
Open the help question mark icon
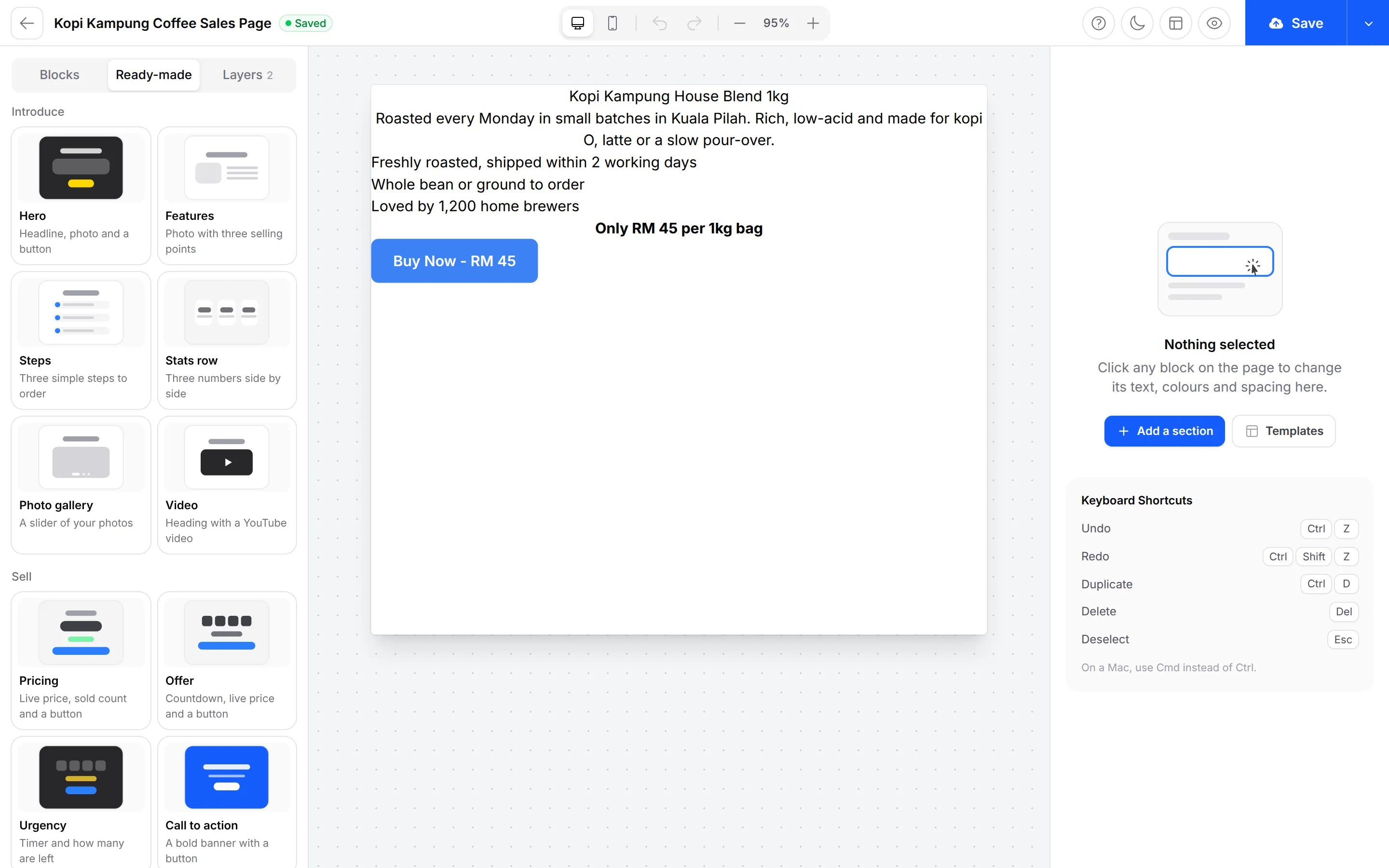[x=1099, y=23]
